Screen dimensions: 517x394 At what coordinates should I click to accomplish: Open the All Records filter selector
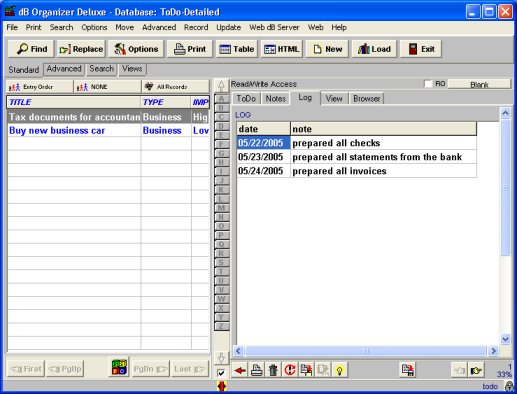pos(175,87)
